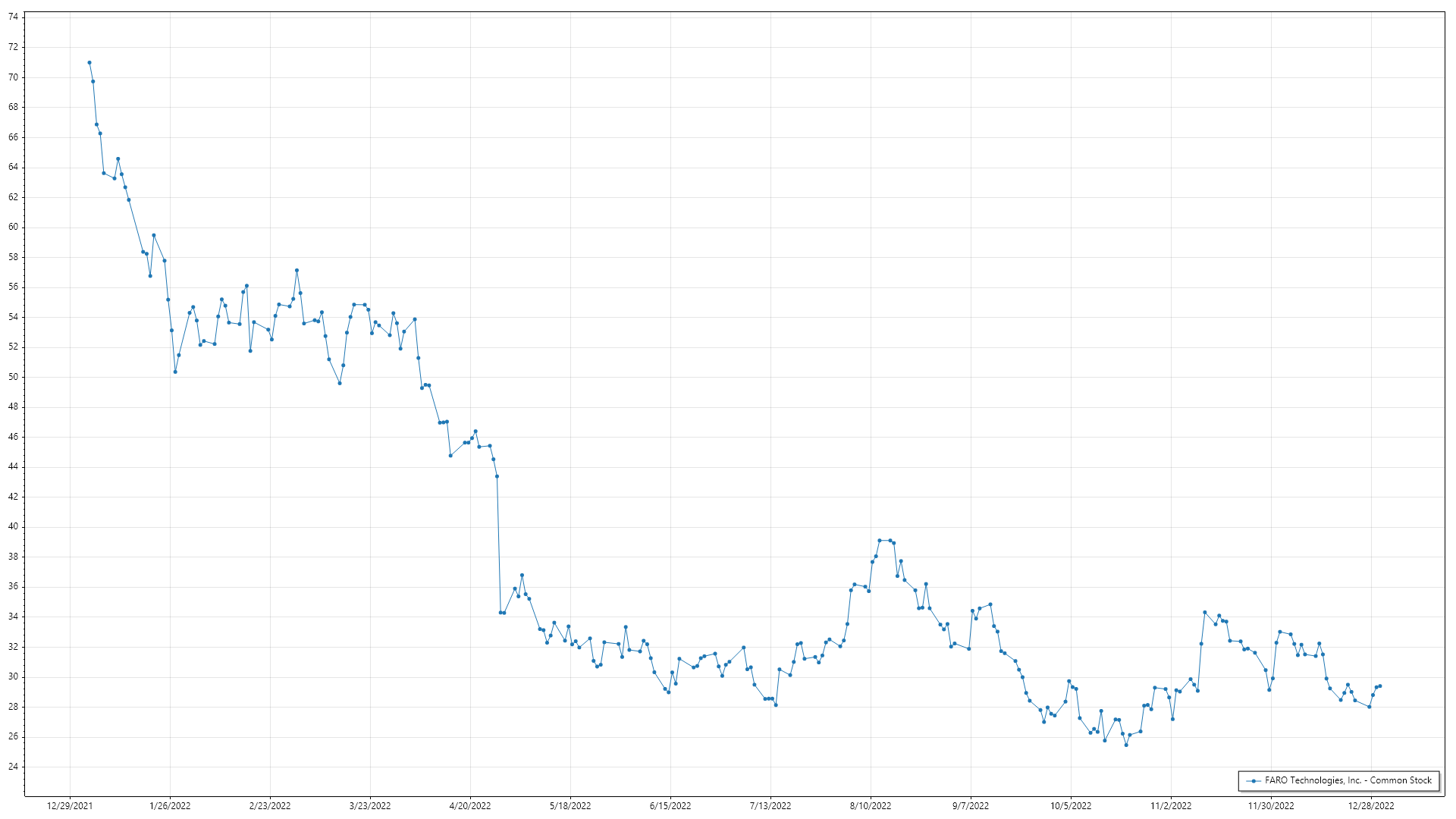Screen dimensions: 1456x819
Task: Click the 8/10/2022 date label
Action: point(871,806)
